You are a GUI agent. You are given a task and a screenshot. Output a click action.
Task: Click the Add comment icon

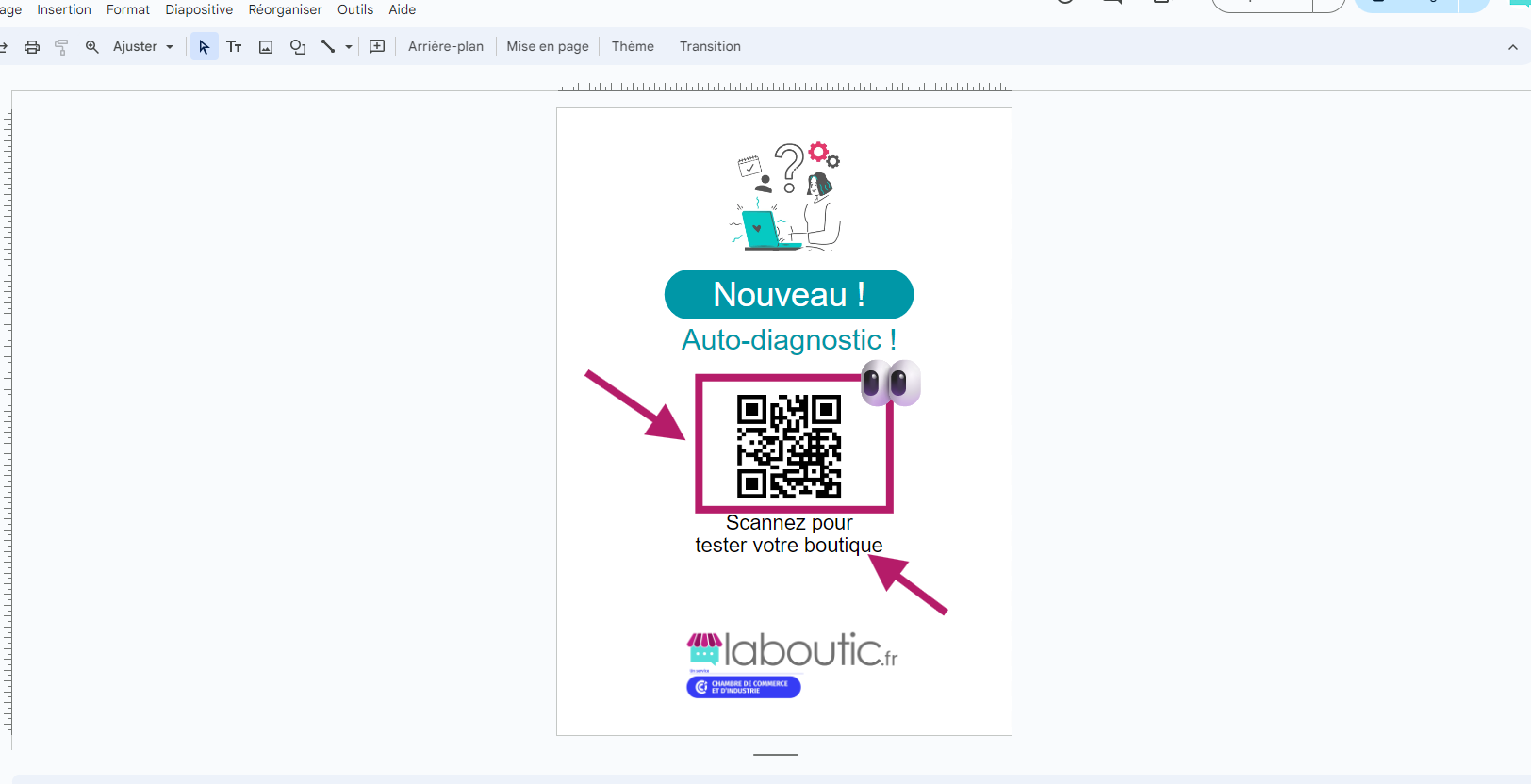[377, 47]
